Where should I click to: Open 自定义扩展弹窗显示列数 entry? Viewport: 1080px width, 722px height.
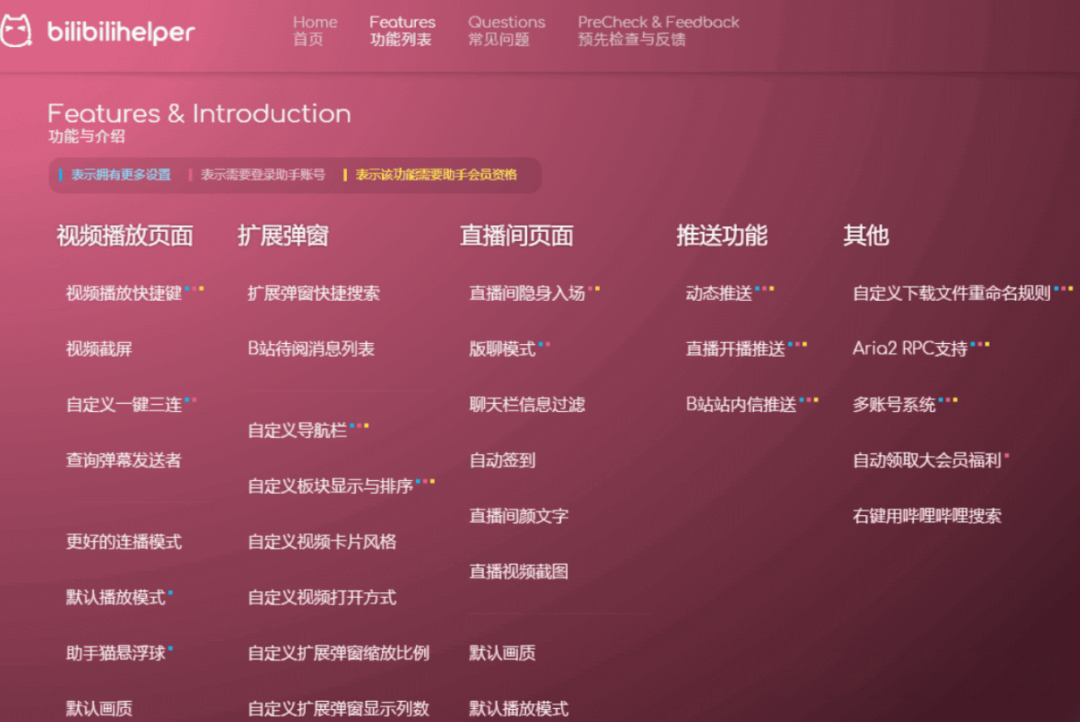pos(339,708)
